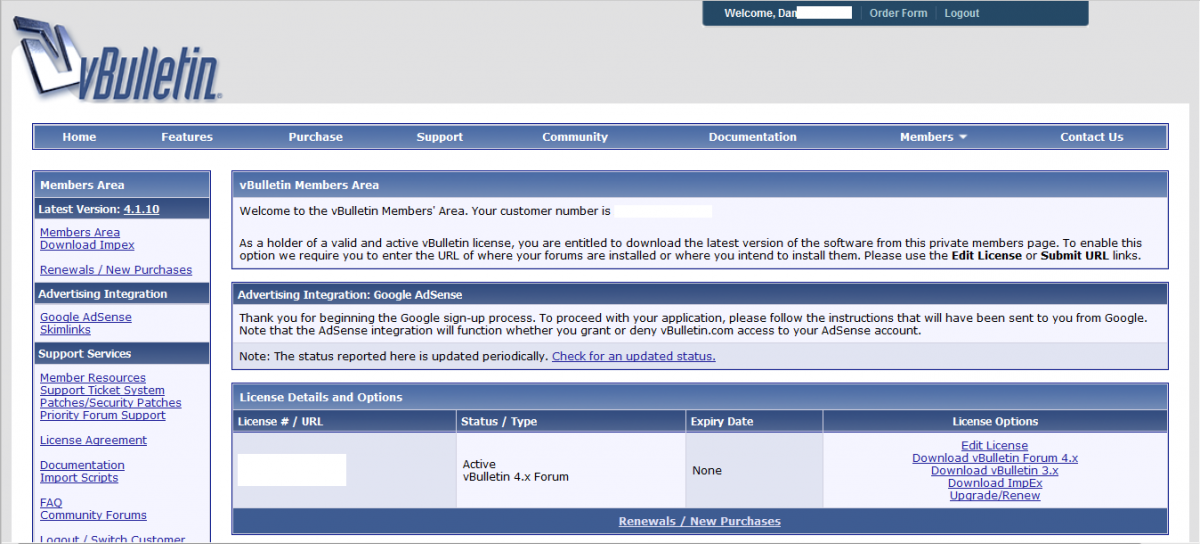Click the Logout link in header
The height and width of the screenshot is (544, 1200).
pyautogui.click(x=962, y=13)
